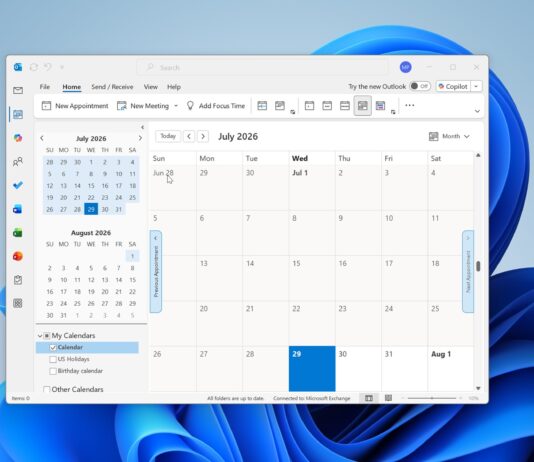The height and width of the screenshot is (462, 534).
Task: Switch to Normal view in status bar
Action: pyautogui.click(x=369, y=398)
